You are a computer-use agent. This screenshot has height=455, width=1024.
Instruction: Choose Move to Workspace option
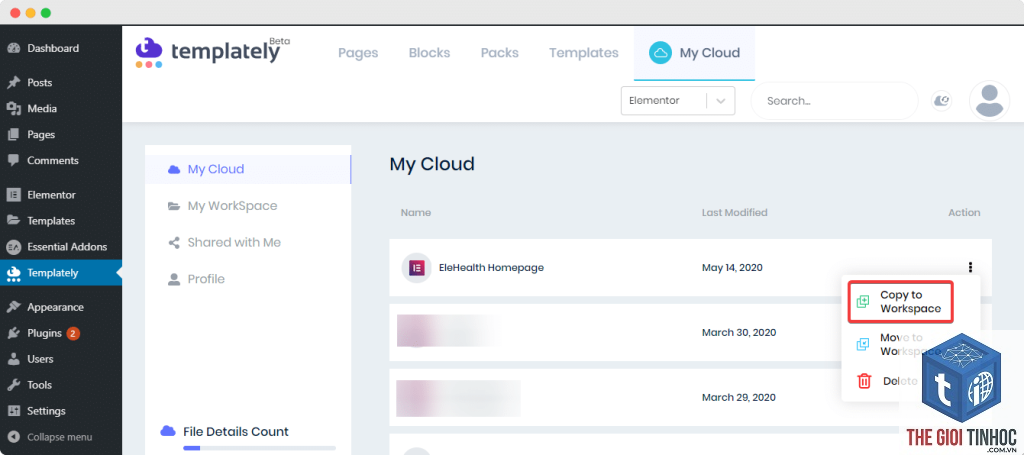coord(900,344)
